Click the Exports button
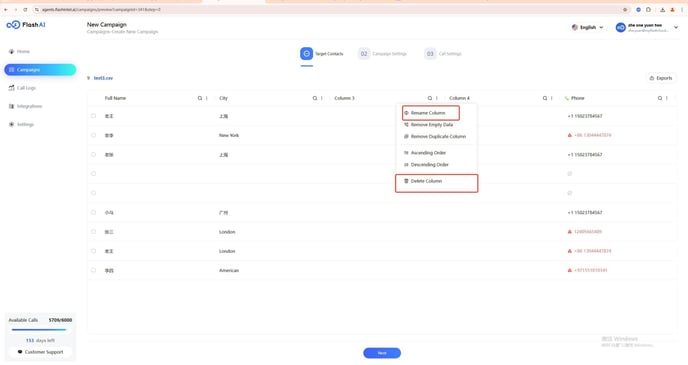 click(x=661, y=78)
